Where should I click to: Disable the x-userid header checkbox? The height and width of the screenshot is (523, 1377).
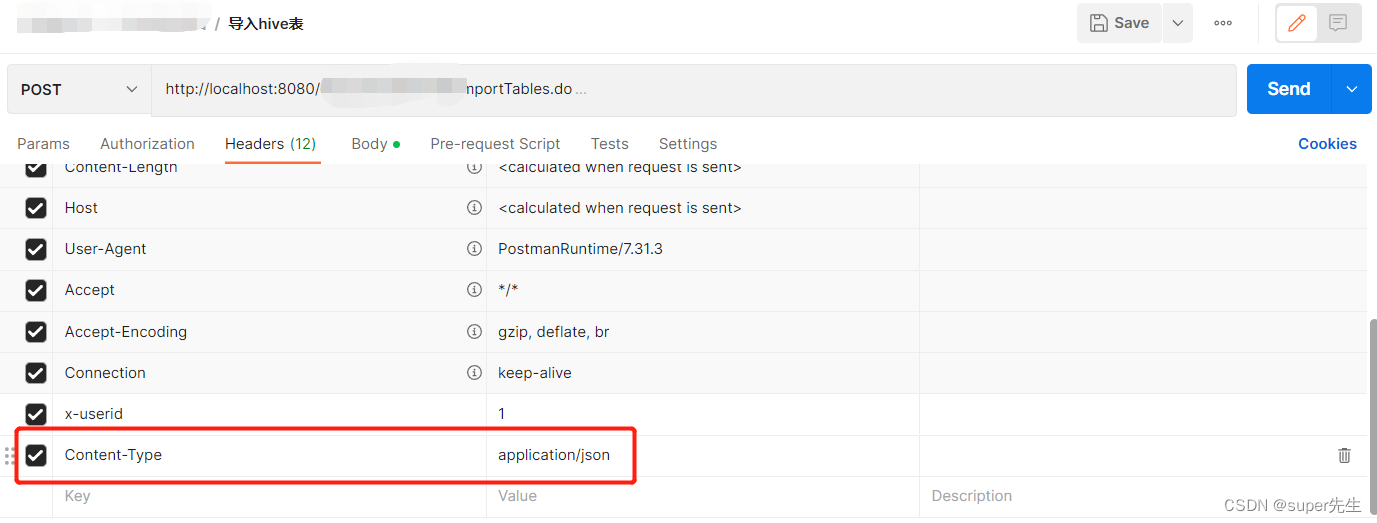[36, 414]
